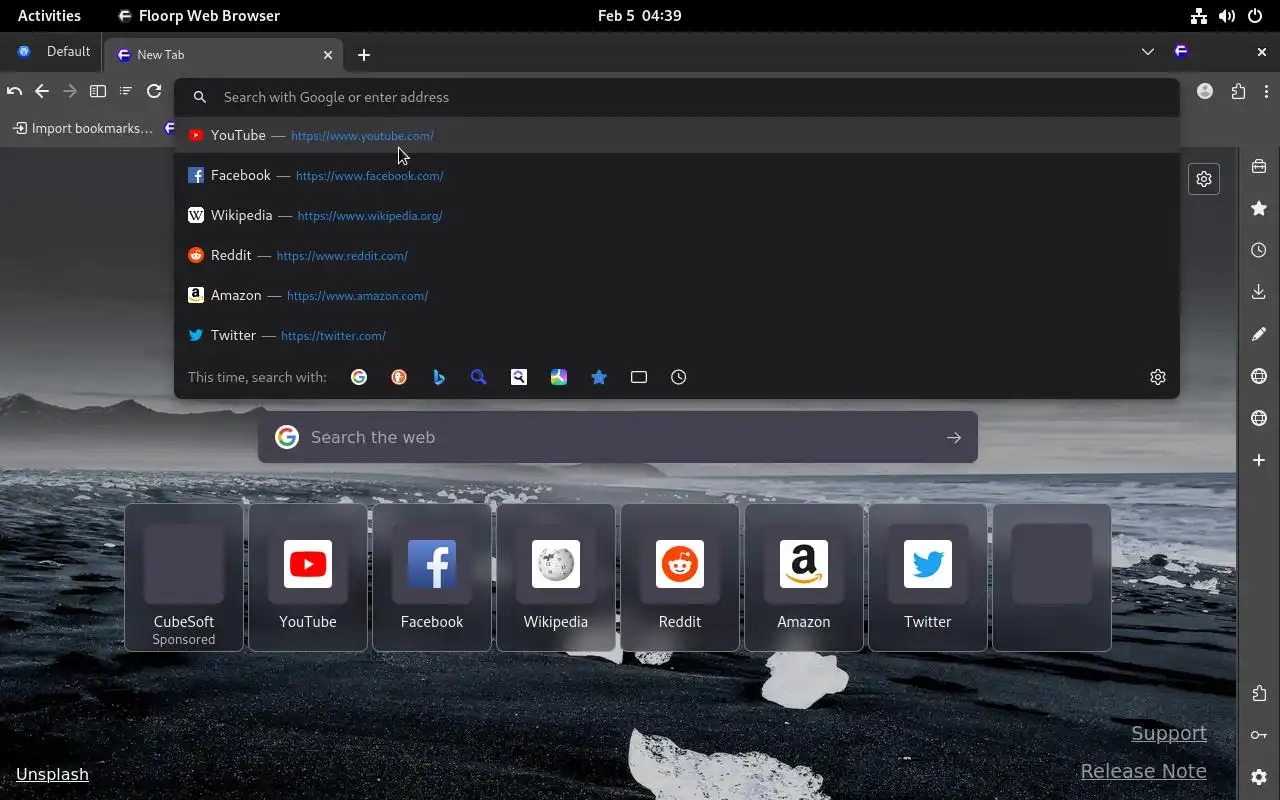Open the Wikipedia shortcut tile
This screenshot has height=800, width=1280.
pos(556,577)
